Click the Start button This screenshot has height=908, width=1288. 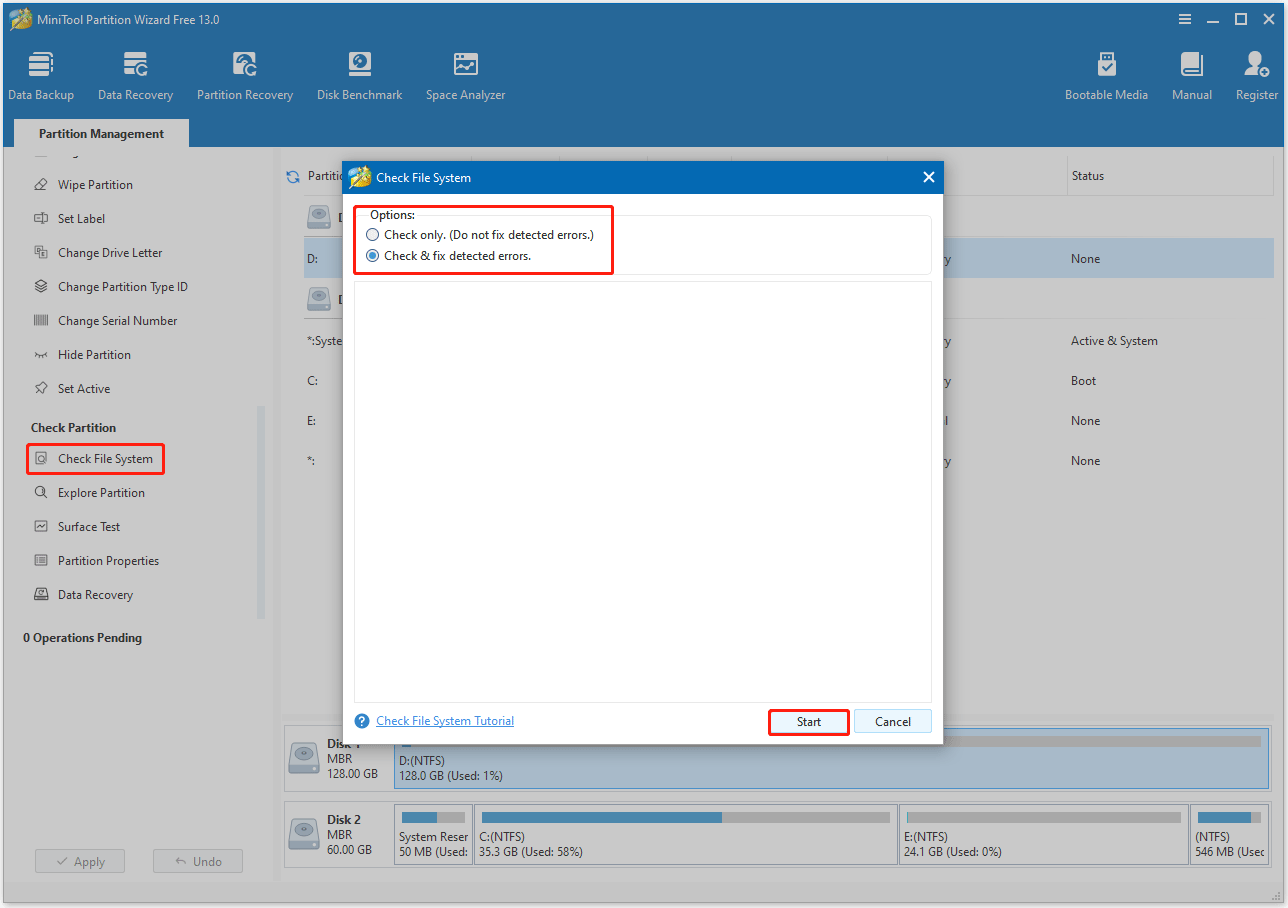pos(808,721)
